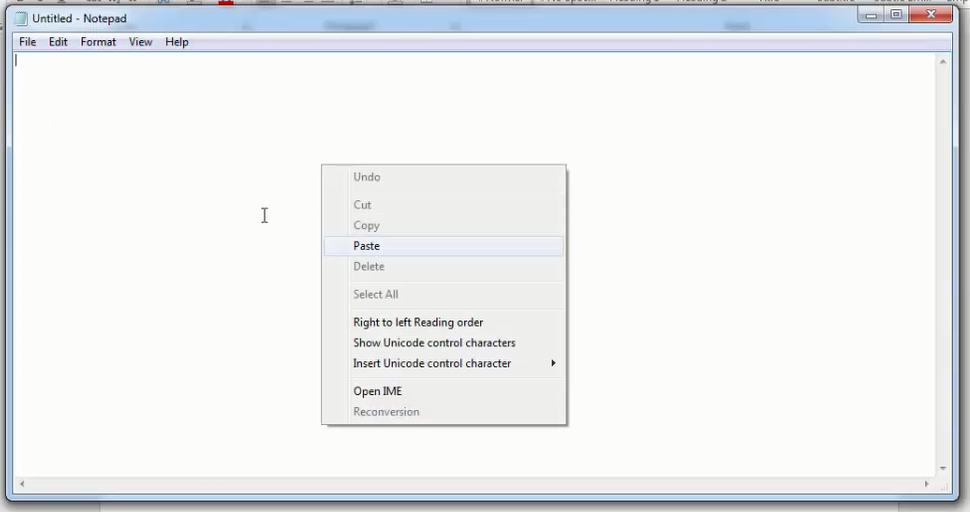
Task: Click the horizontal scrollbar left arrow
Action: [22, 484]
